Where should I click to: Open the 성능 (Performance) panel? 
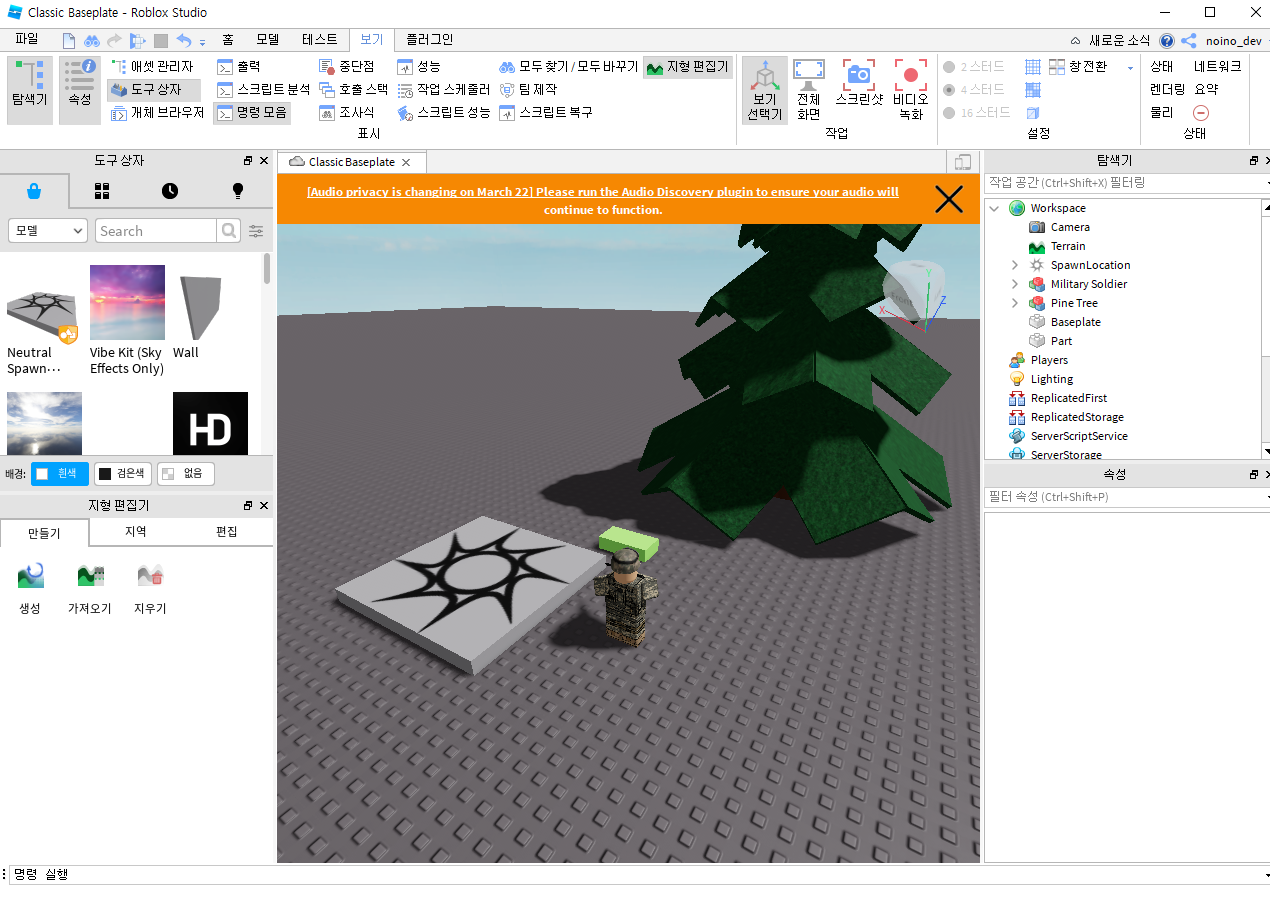419,66
